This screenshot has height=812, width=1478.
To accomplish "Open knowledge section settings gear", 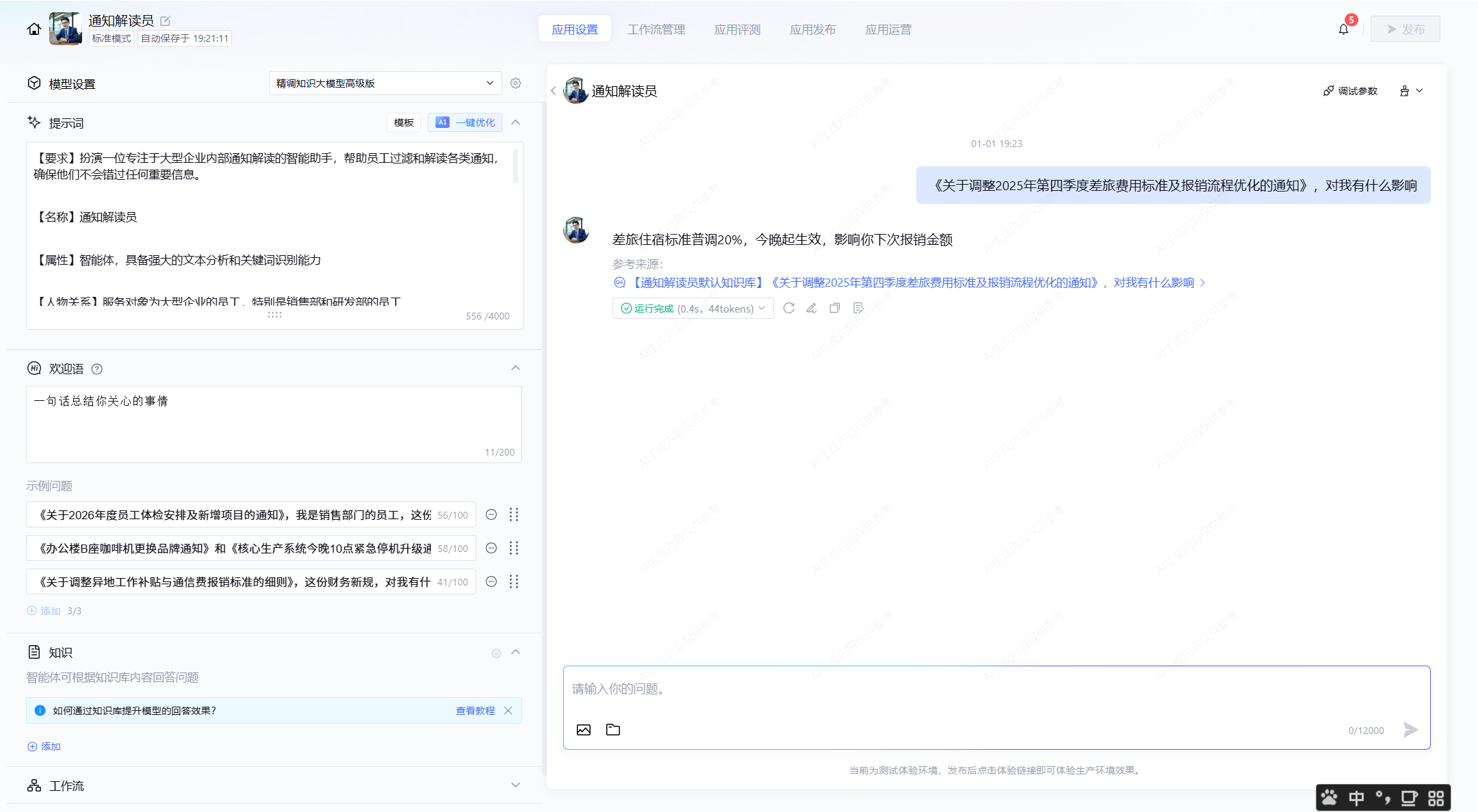I will point(496,653).
